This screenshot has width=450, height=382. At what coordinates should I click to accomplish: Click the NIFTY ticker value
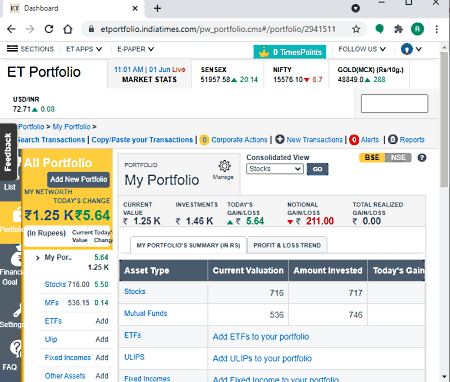[298, 80]
